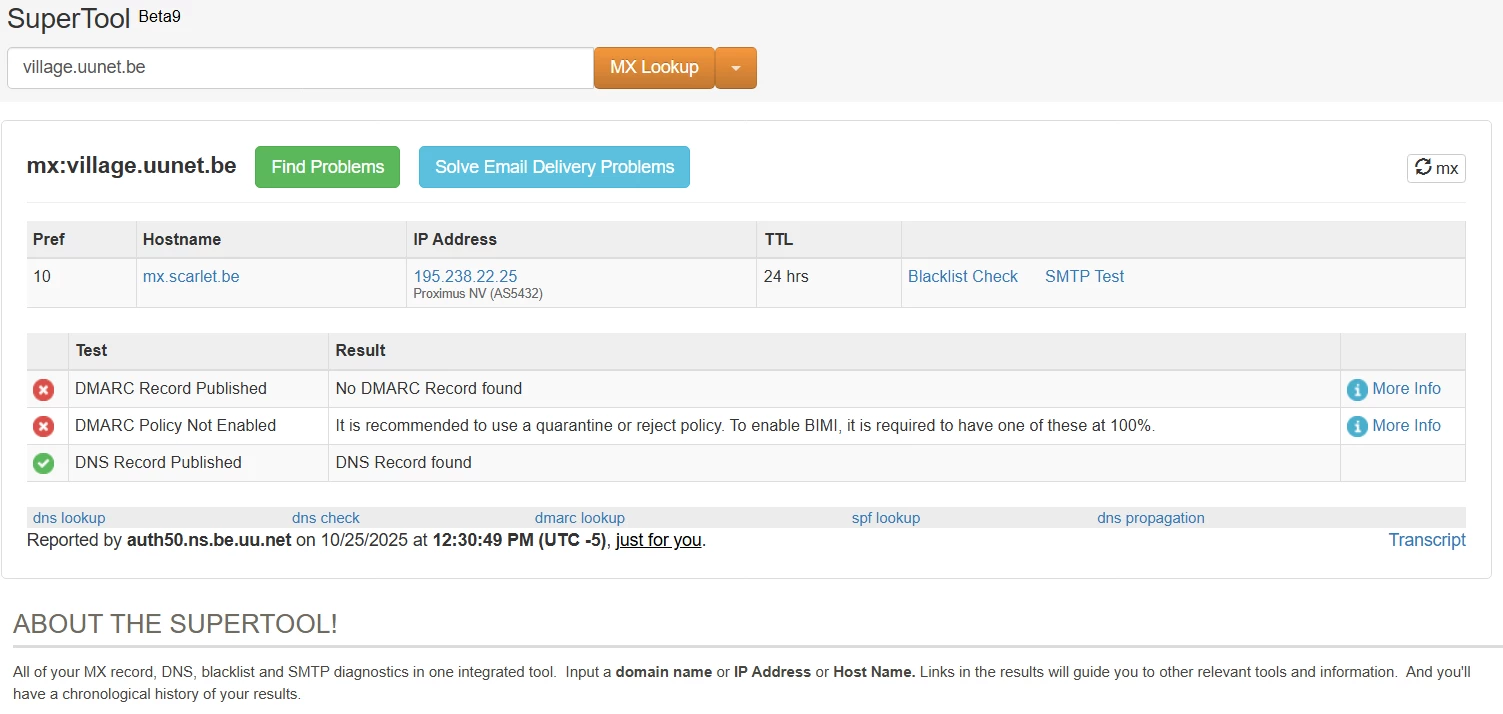Click the Find Problems button
The image size is (1503, 714).
pyautogui.click(x=327, y=167)
